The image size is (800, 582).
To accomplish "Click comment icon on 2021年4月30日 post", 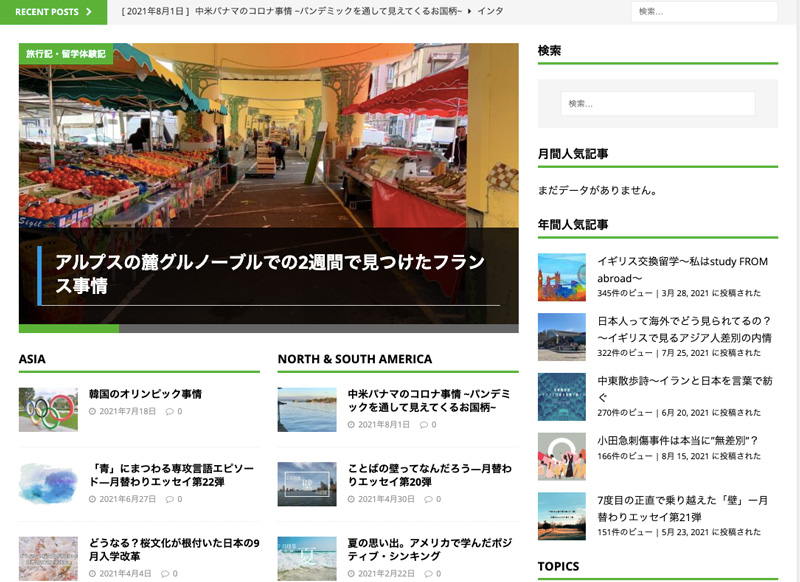I will click(428, 499).
